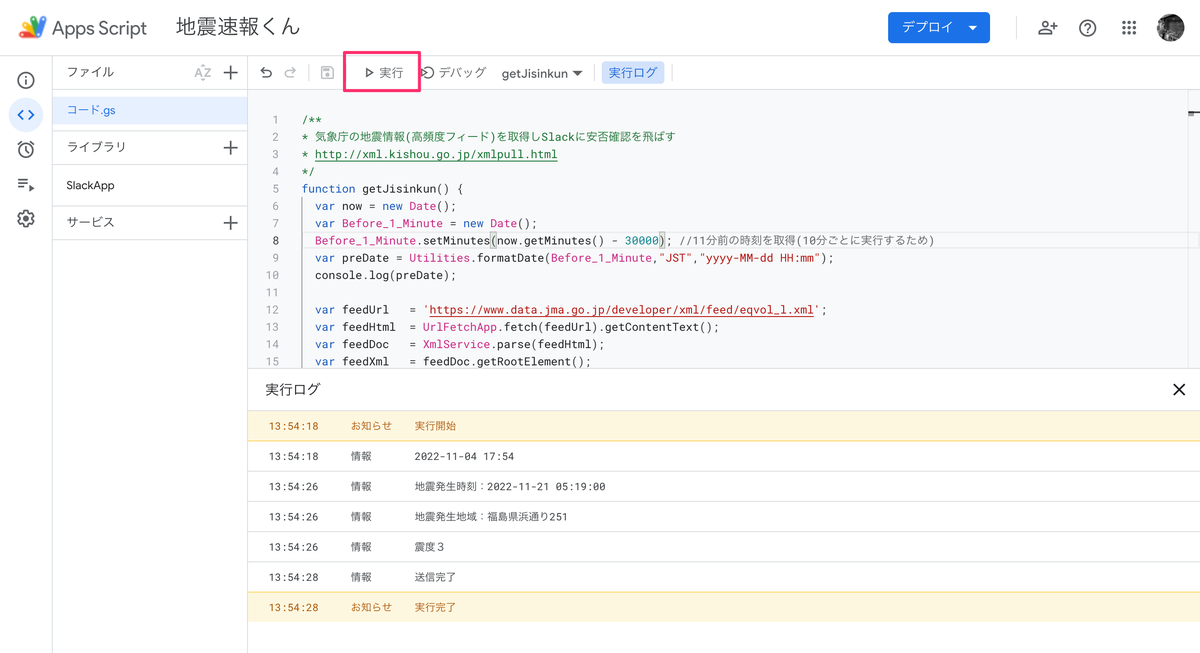
Task: Open the account profile avatar
Action: click(1171, 28)
